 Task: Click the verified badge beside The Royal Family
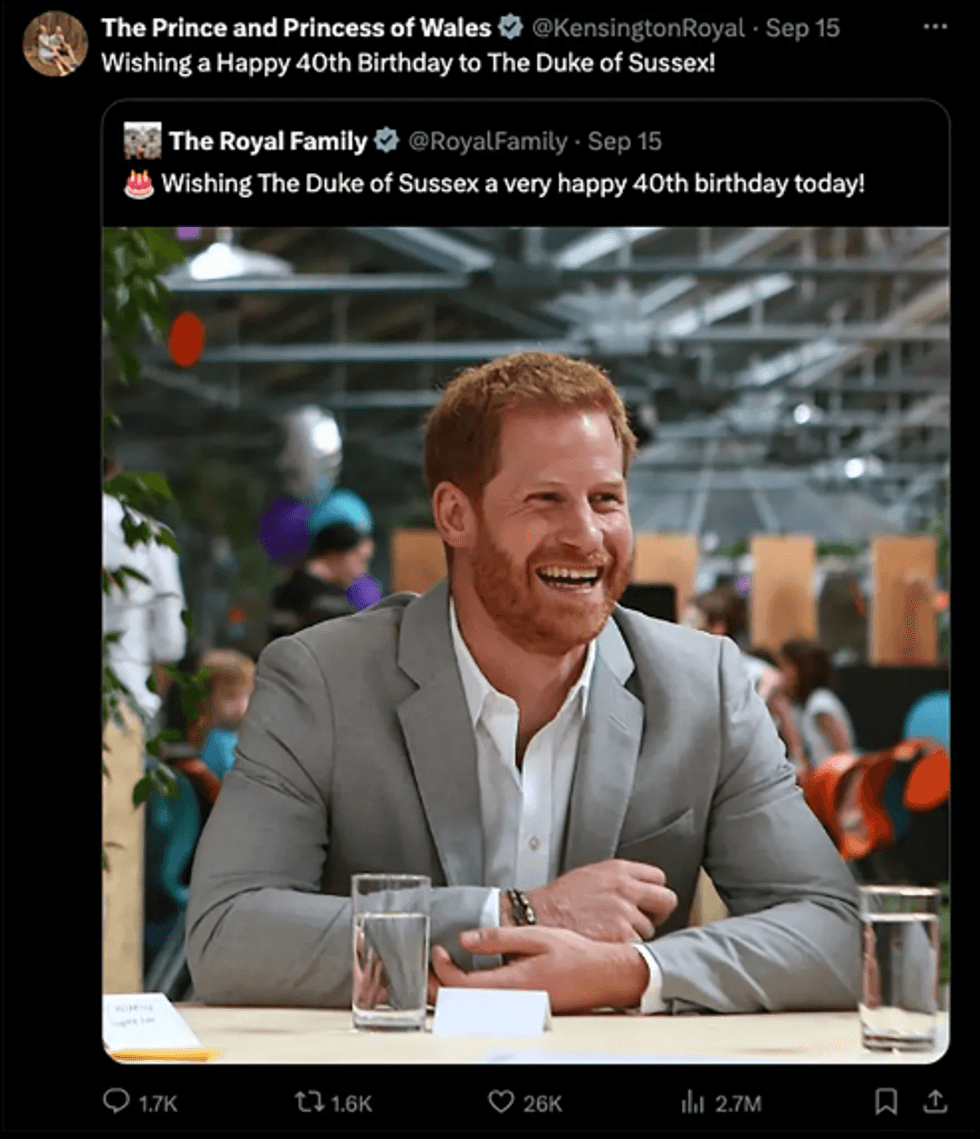(384, 141)
